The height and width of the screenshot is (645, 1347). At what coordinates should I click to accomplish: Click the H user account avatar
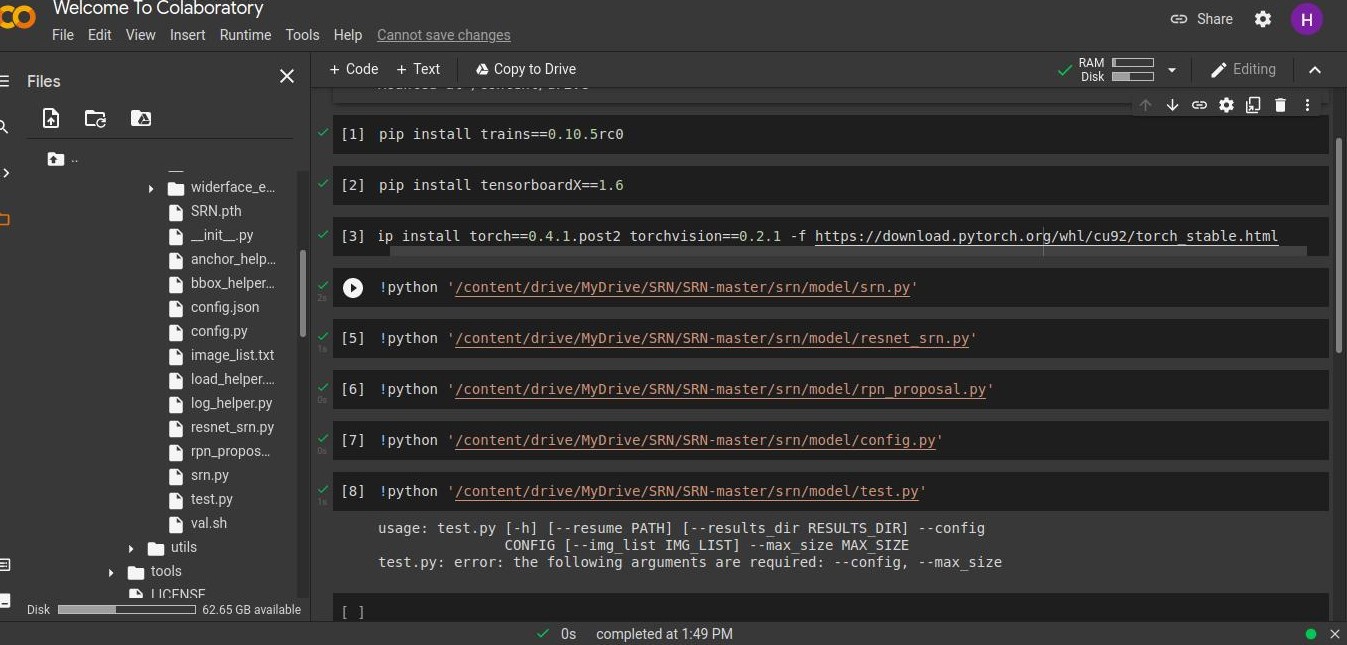click(x=1306, y=19)
